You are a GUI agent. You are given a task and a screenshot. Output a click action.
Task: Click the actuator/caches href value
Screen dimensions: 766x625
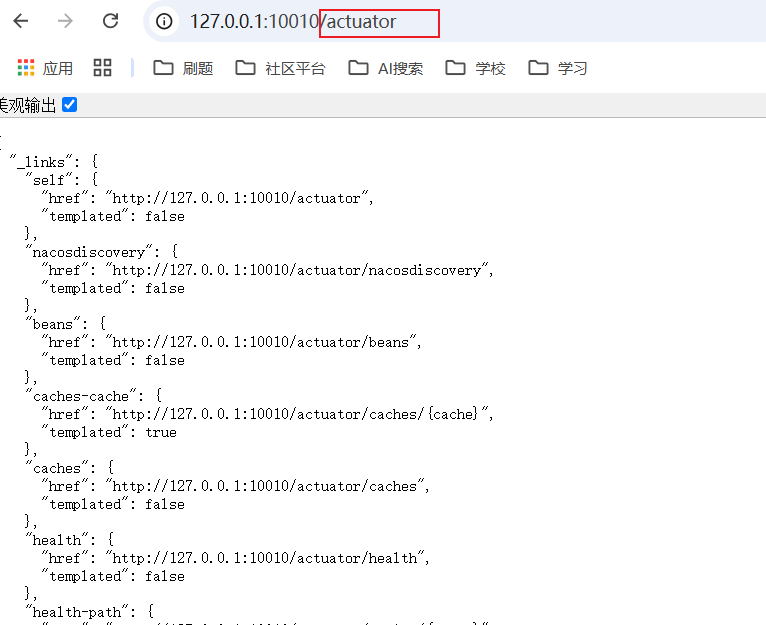tap(264, 486)
